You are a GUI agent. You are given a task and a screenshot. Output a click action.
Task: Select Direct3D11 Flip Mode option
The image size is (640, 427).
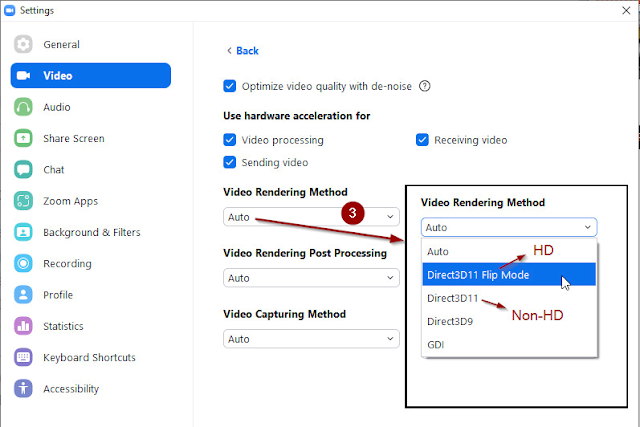(x=509, y=275)
